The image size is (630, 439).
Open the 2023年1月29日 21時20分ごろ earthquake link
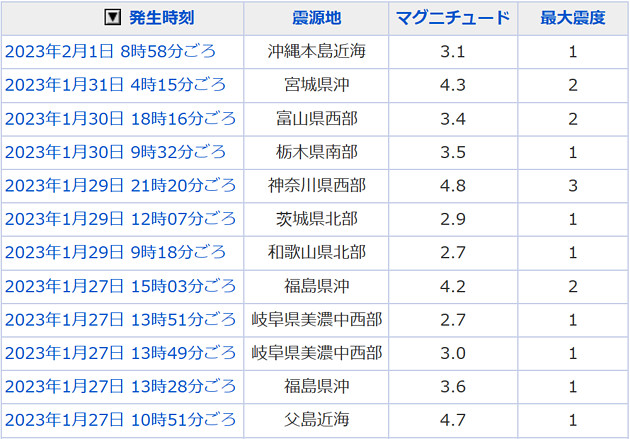[120, 185]
